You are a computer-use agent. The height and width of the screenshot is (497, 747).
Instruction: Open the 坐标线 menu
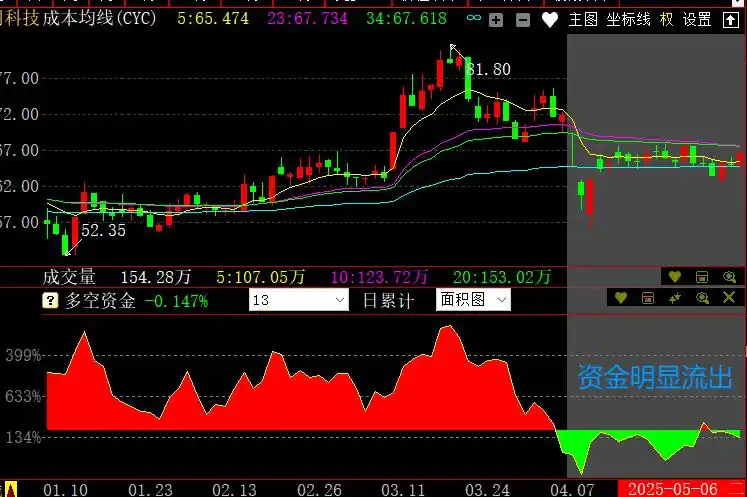[x=628, y=19]
